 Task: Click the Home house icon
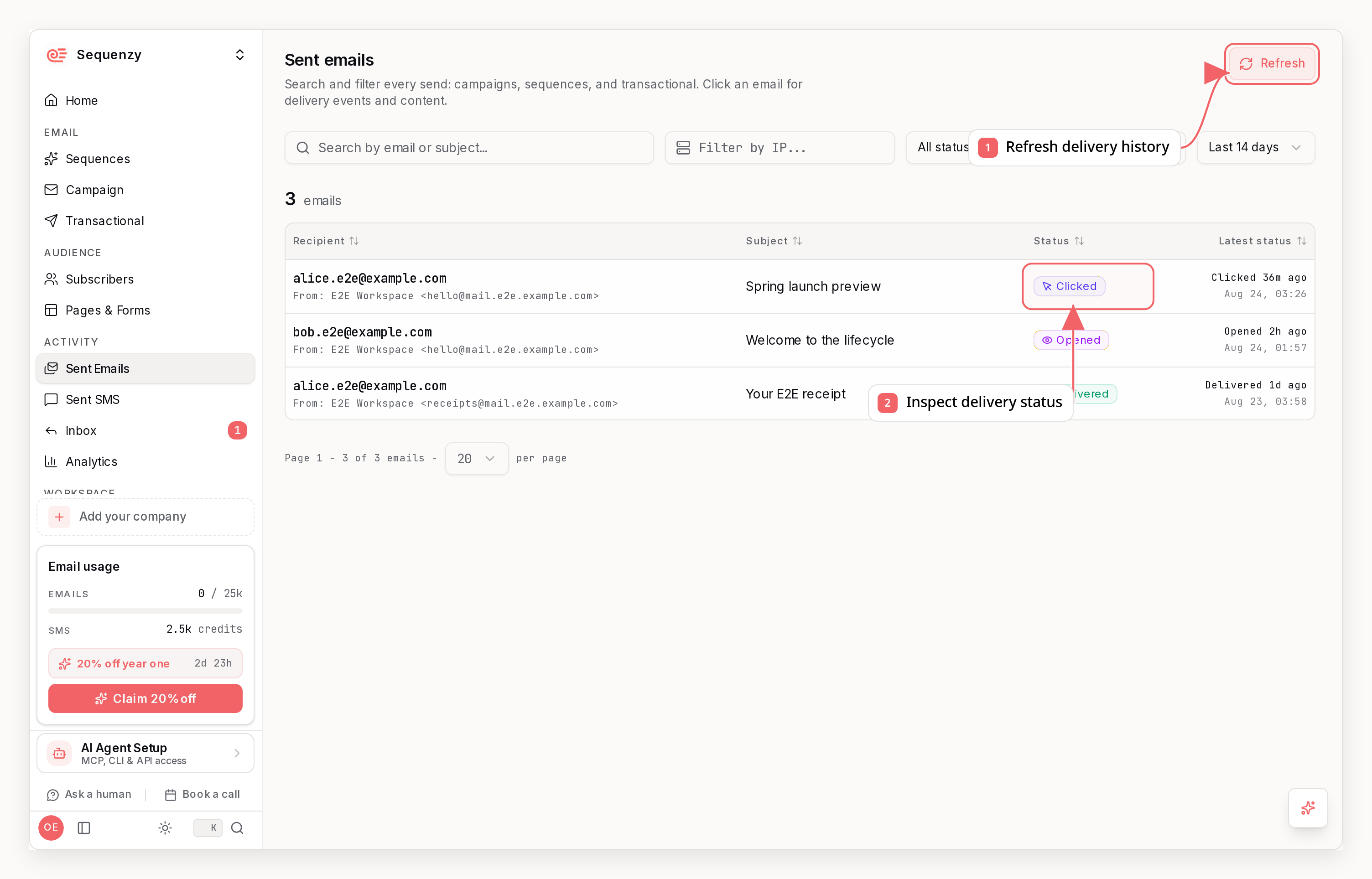51,100
